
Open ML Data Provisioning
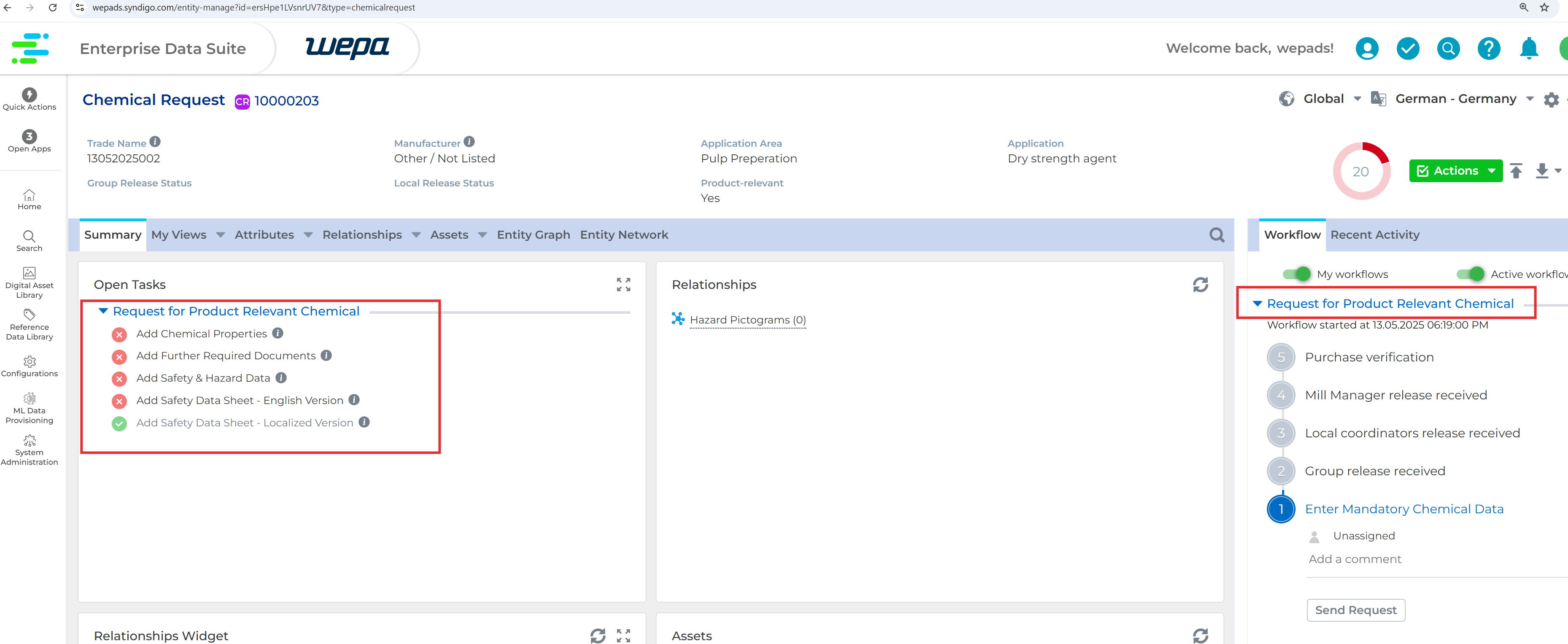pos(29,408)
